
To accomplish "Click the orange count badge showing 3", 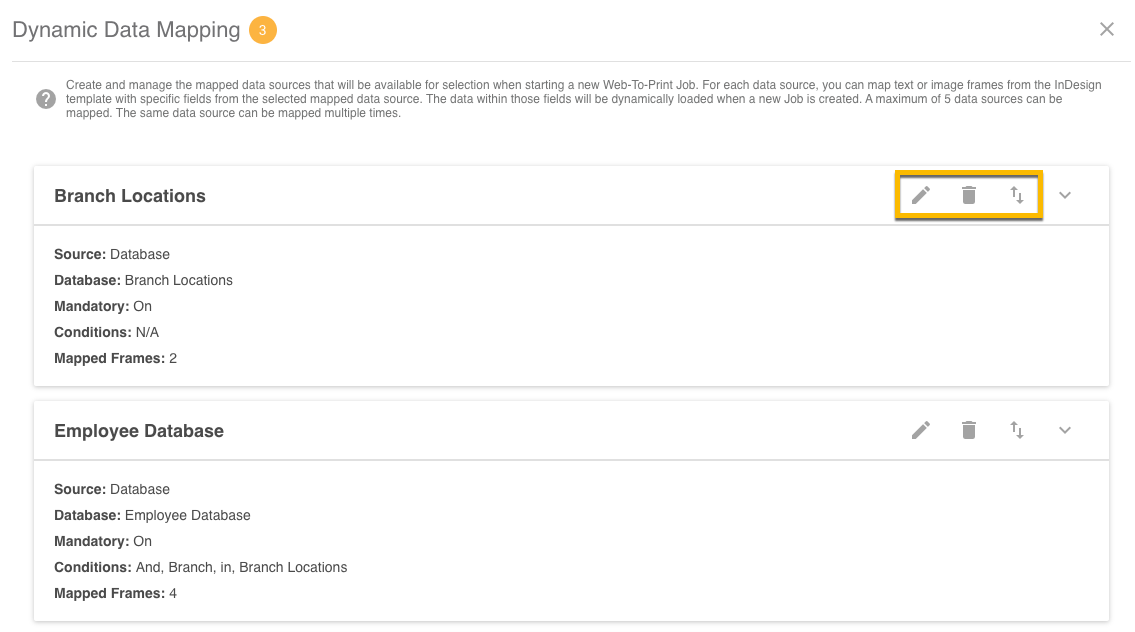I will pos(262,30).
